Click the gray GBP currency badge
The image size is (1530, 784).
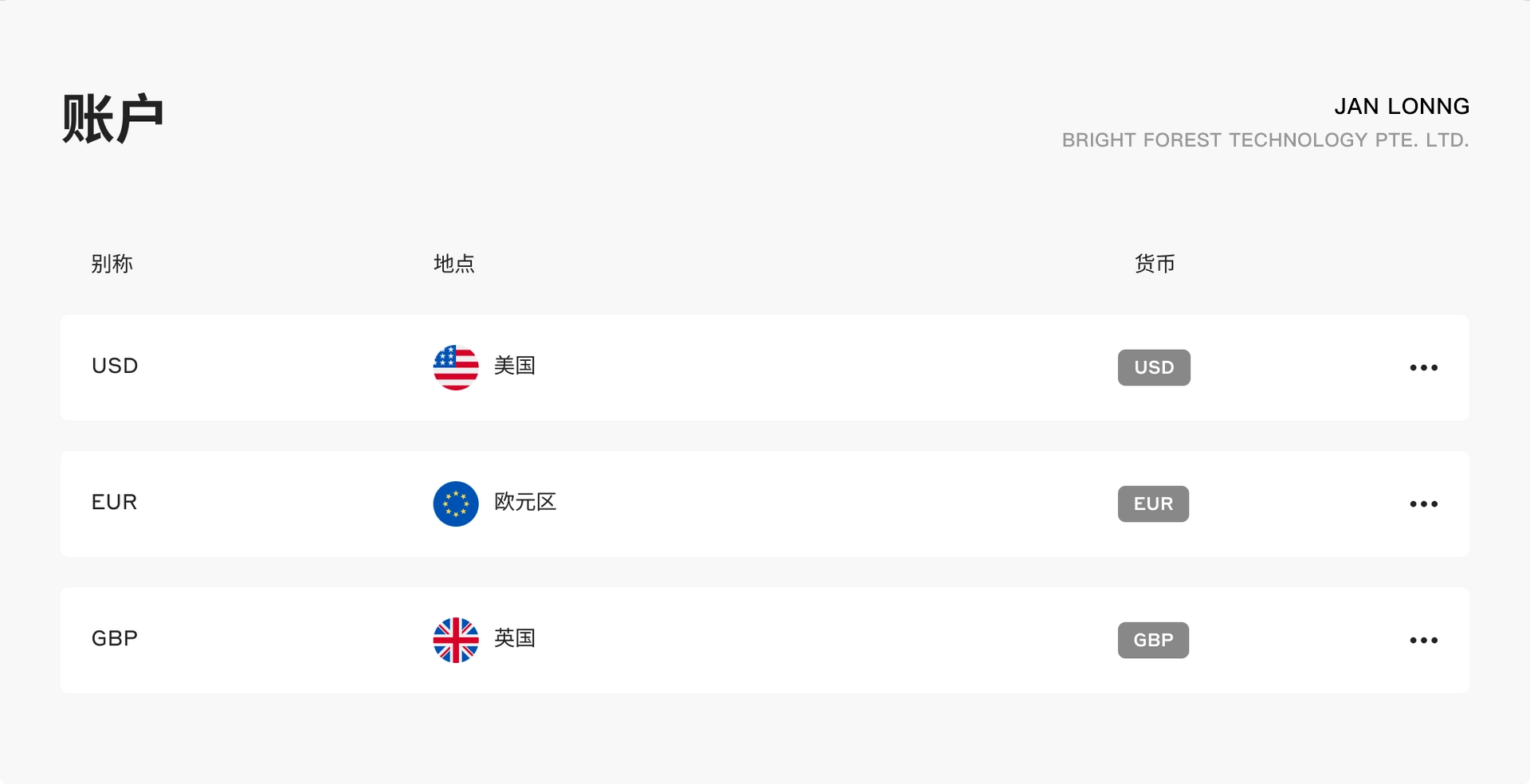[1153, 640]
